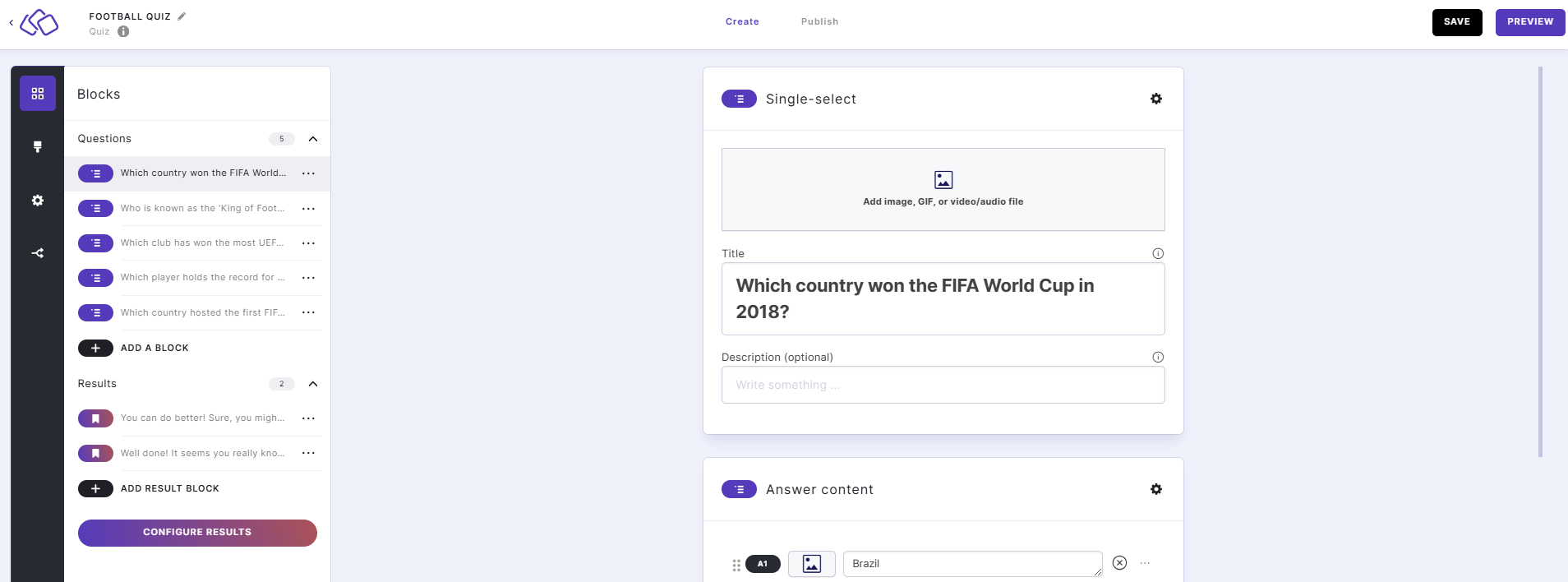Viewport: 1568px width, 582px height.
Task: Click the quiz info icon under title
Action: 123,32
